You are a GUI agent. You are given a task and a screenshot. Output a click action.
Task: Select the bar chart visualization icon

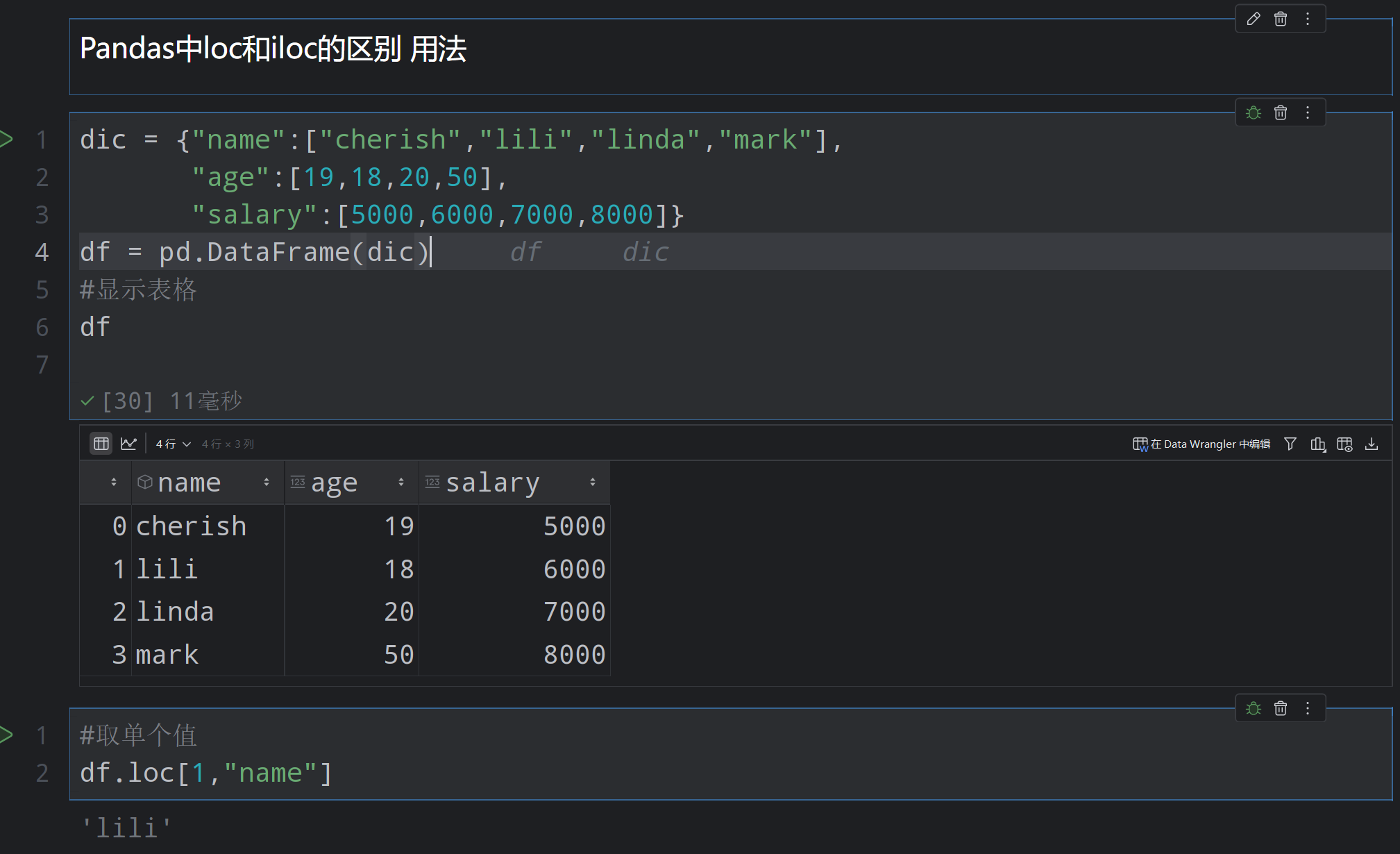(1318, 444)
